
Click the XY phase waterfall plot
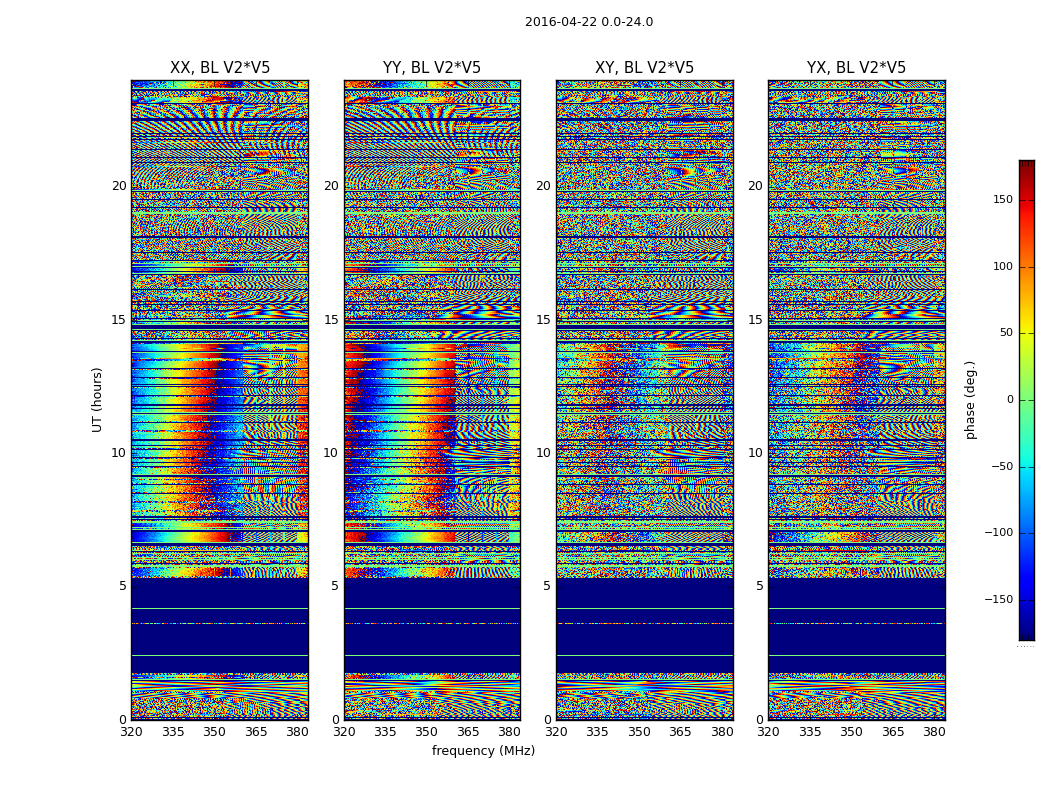pos(645,400)
